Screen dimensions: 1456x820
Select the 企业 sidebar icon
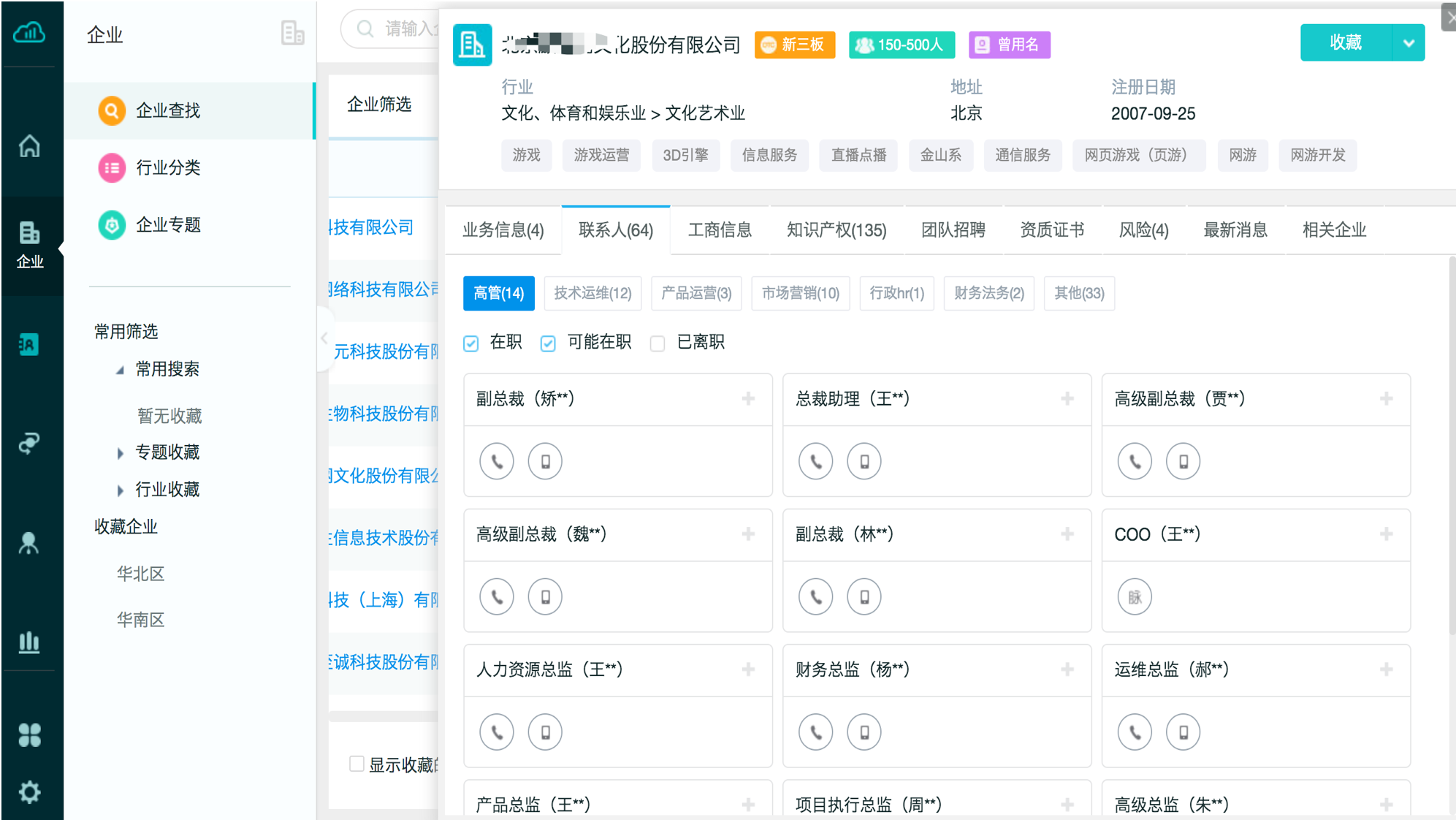click(30, 245)
